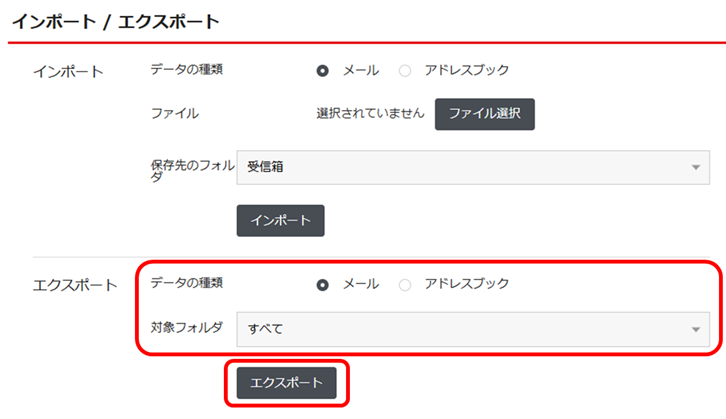Click the データの種類 label in import section
This screenshot has width=726, height=419.
(187, 70)
